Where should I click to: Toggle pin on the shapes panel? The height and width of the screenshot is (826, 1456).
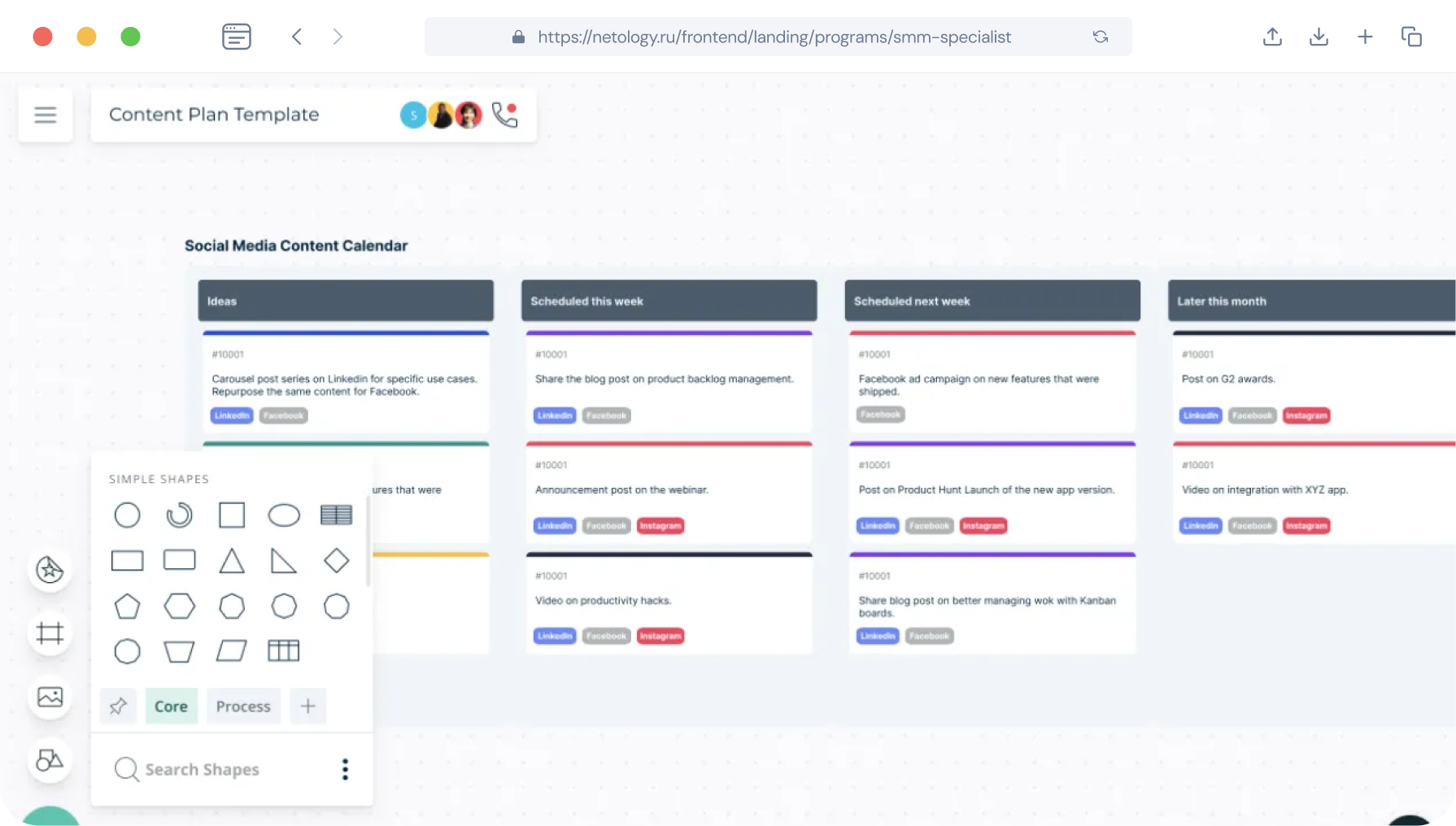pos(118,706)
